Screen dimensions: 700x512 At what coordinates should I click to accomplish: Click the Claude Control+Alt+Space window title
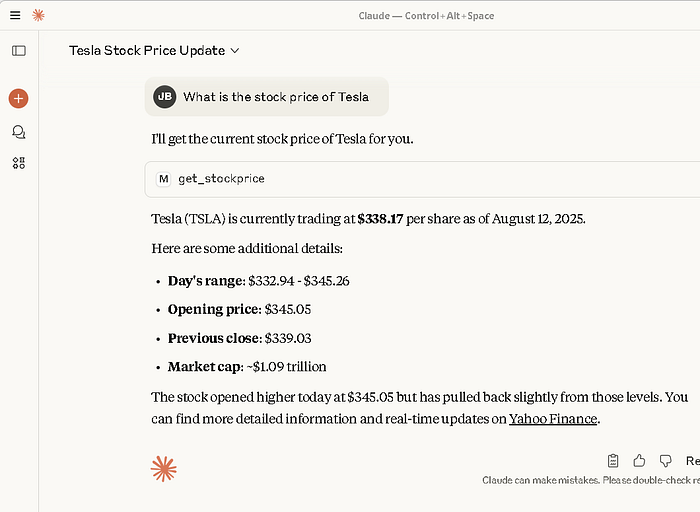pos(426,16)
